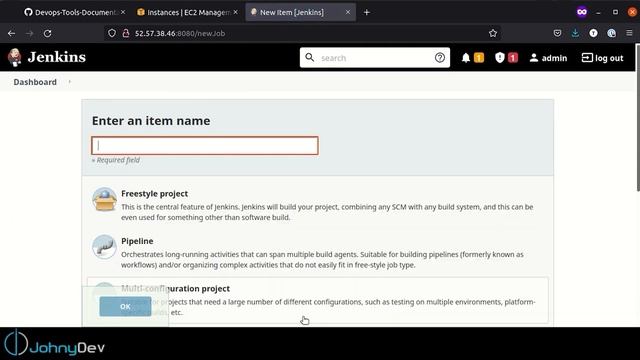The image size is (640, 360).
Task: Click the purple private browsing mask icon
Action: [582, 12]
